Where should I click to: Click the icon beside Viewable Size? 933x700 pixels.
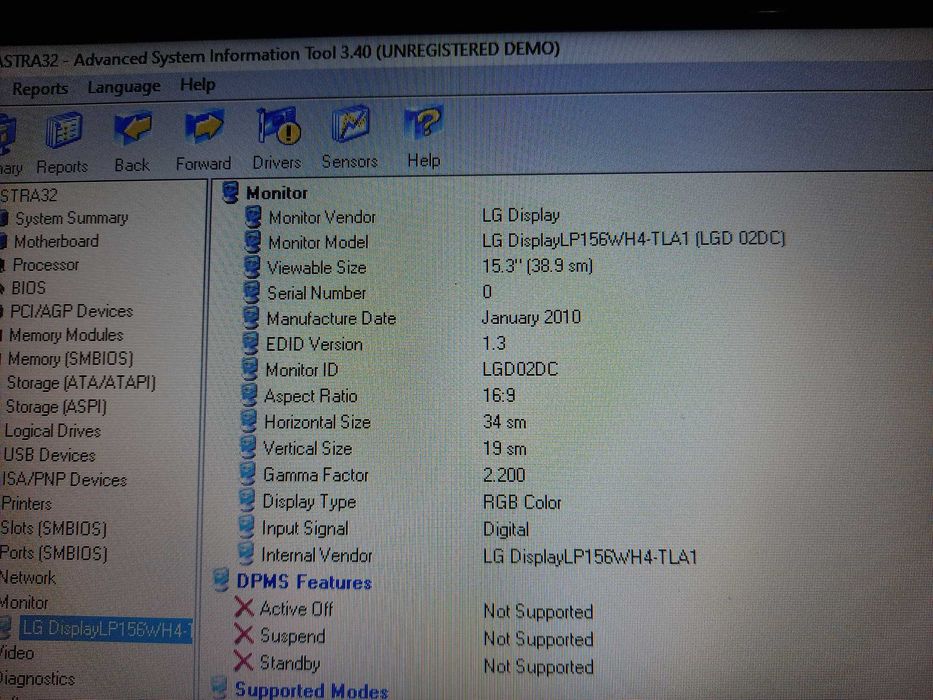coord(252,267)
